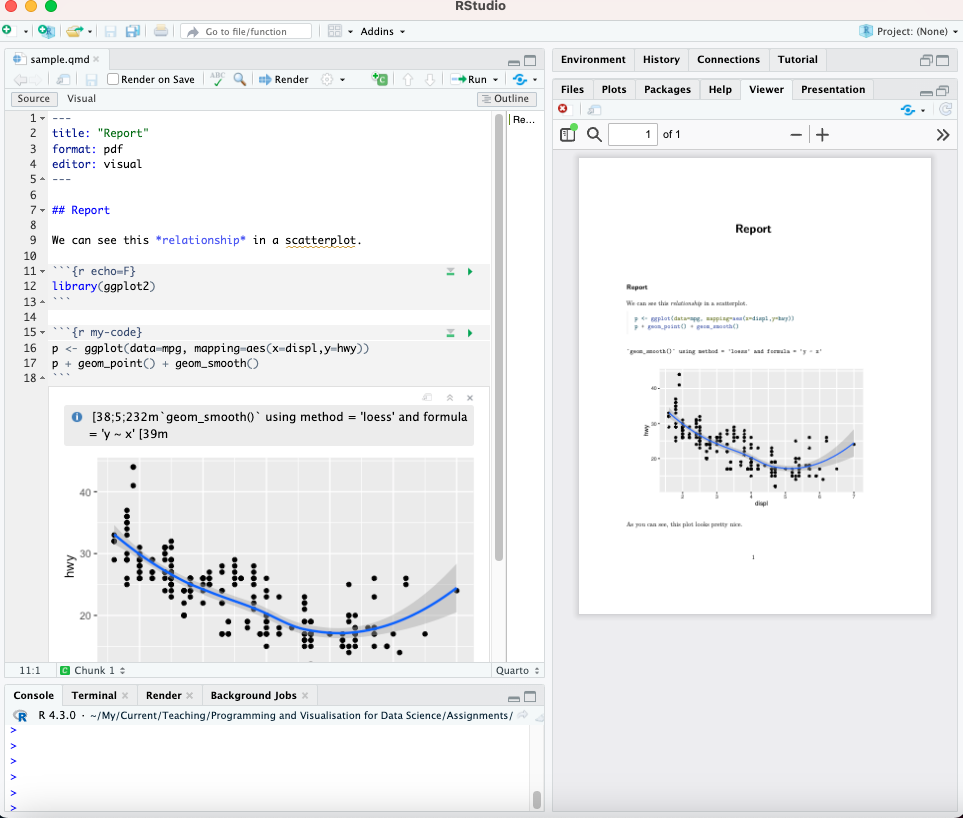Open the Chunk 1 navigation dropdown
The width and height of the screenshot is (963, 818).
click(93, 670)
